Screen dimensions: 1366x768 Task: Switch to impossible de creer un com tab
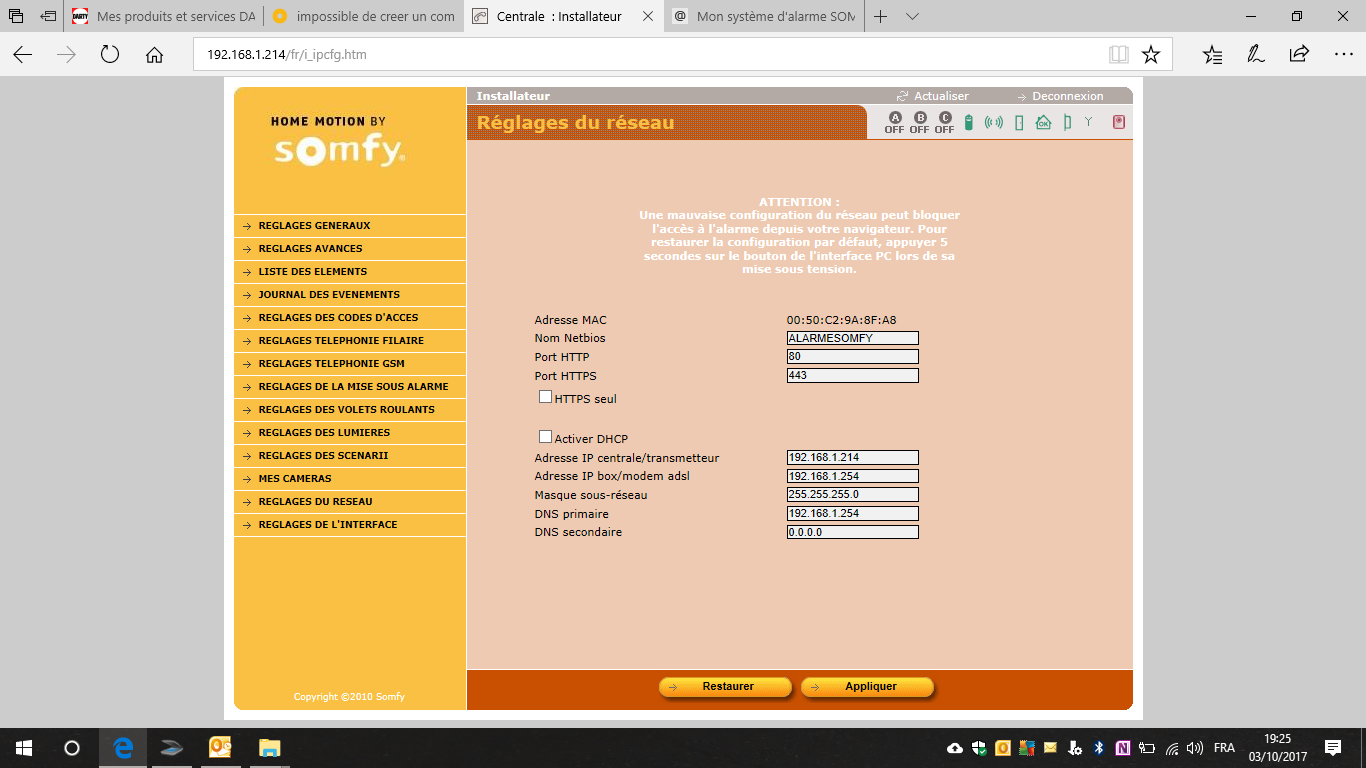(x=363, y=17)
